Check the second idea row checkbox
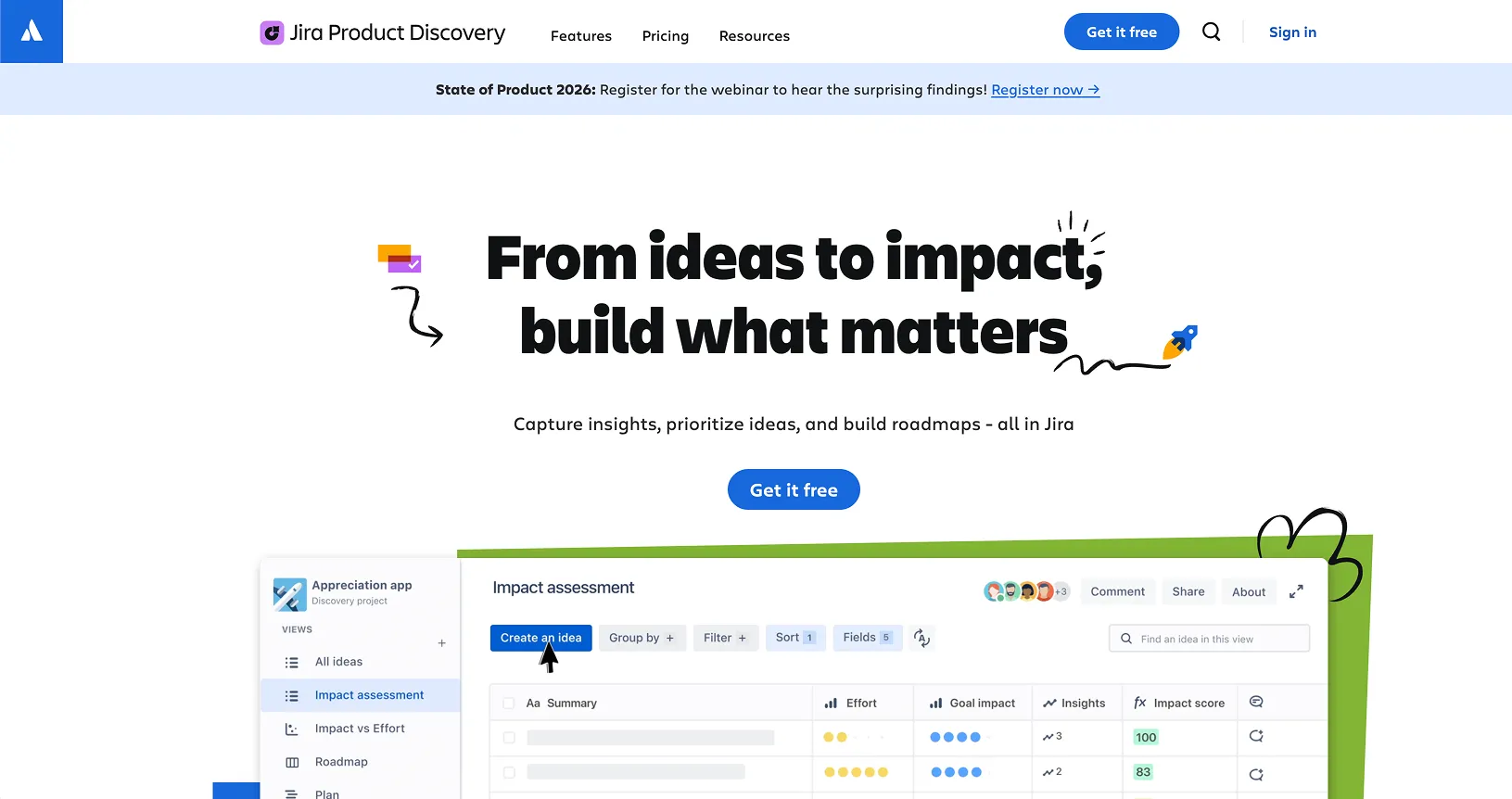 [x=509, y=772]
